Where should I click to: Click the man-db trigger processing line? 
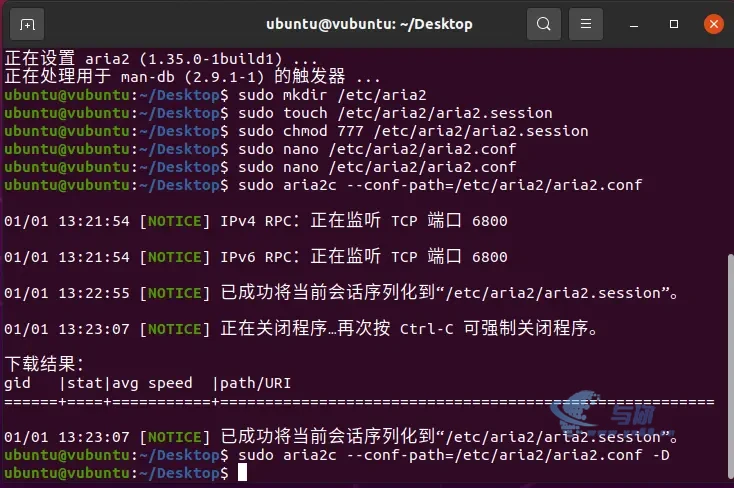(x=192, y=76)
